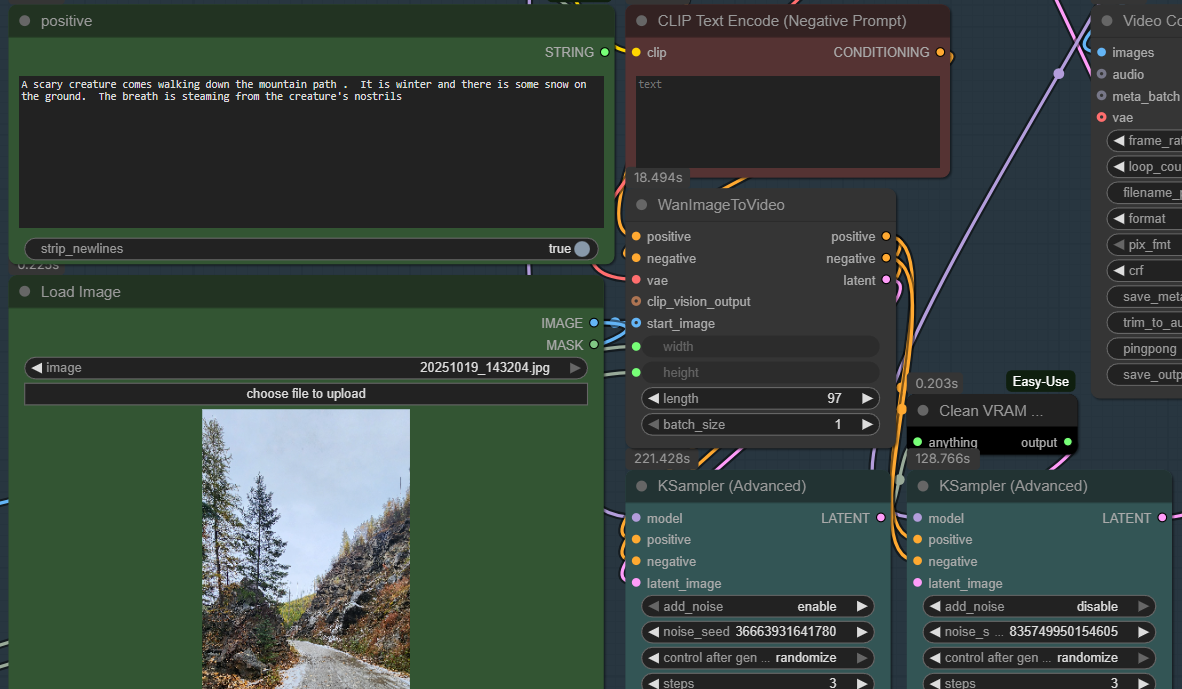
Task: Increase the length value with right arrow
Action: [x=866, y=398]
